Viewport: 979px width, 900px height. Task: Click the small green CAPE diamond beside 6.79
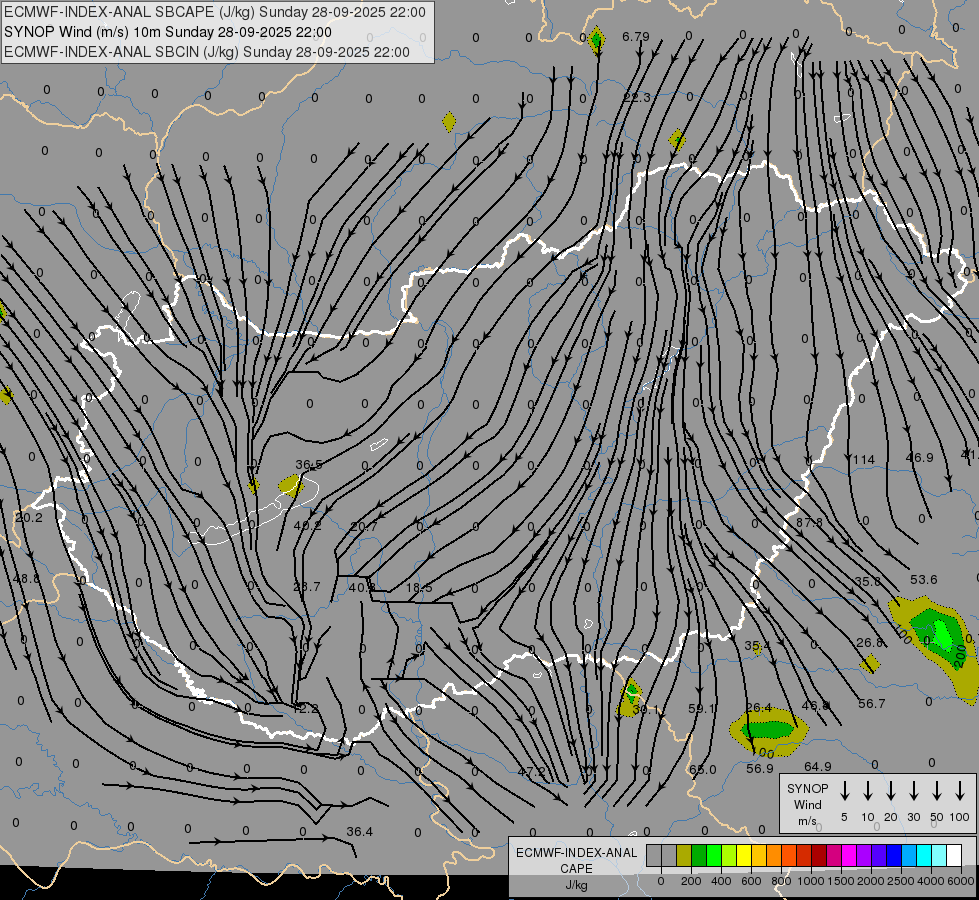pos(596,40)
